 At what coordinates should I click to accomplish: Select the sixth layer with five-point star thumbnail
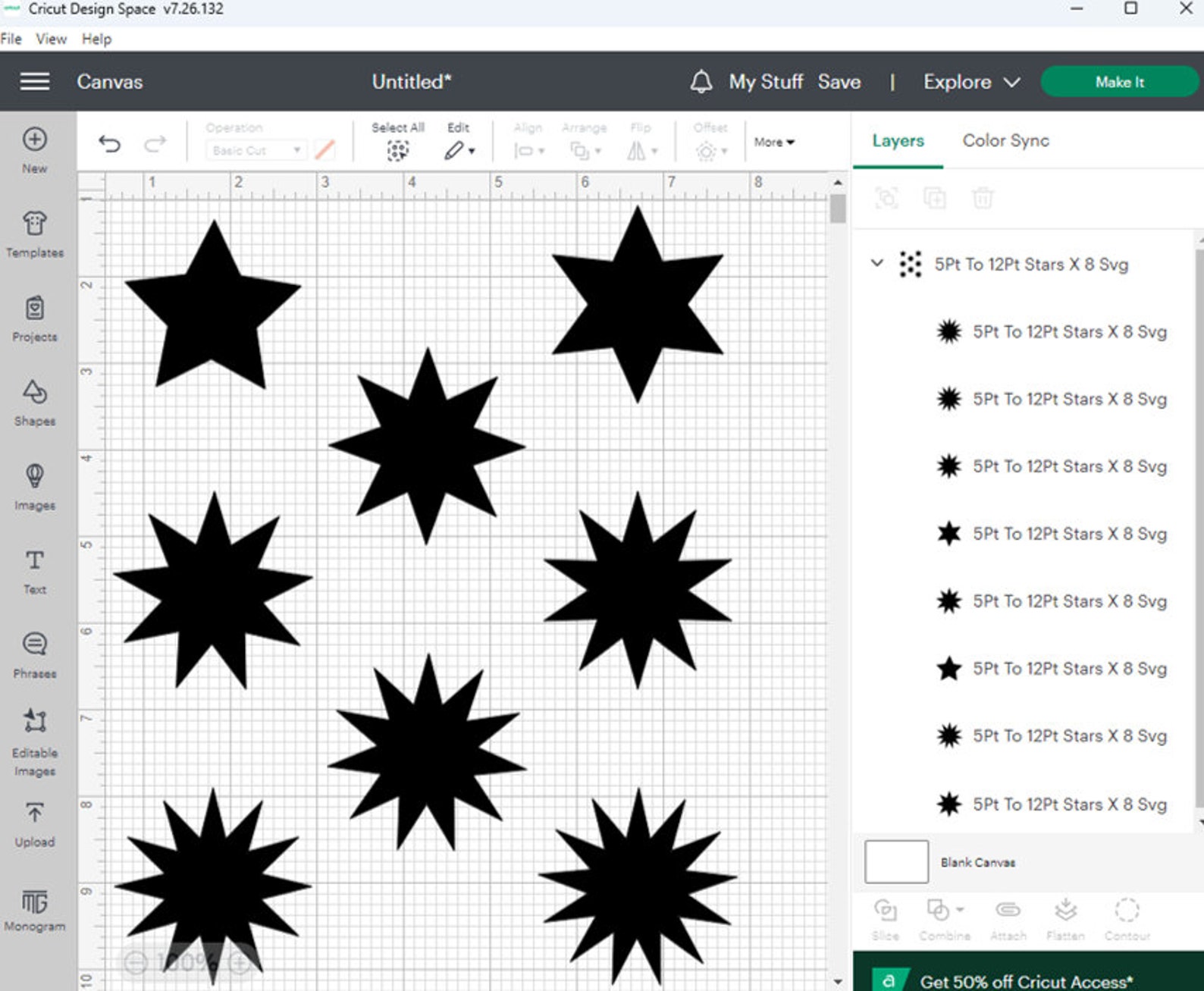1052,668
